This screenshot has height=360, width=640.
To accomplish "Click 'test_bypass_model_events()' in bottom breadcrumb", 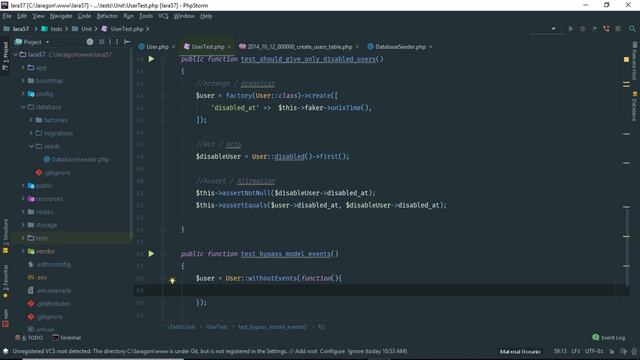I will [x=272, y=327].
